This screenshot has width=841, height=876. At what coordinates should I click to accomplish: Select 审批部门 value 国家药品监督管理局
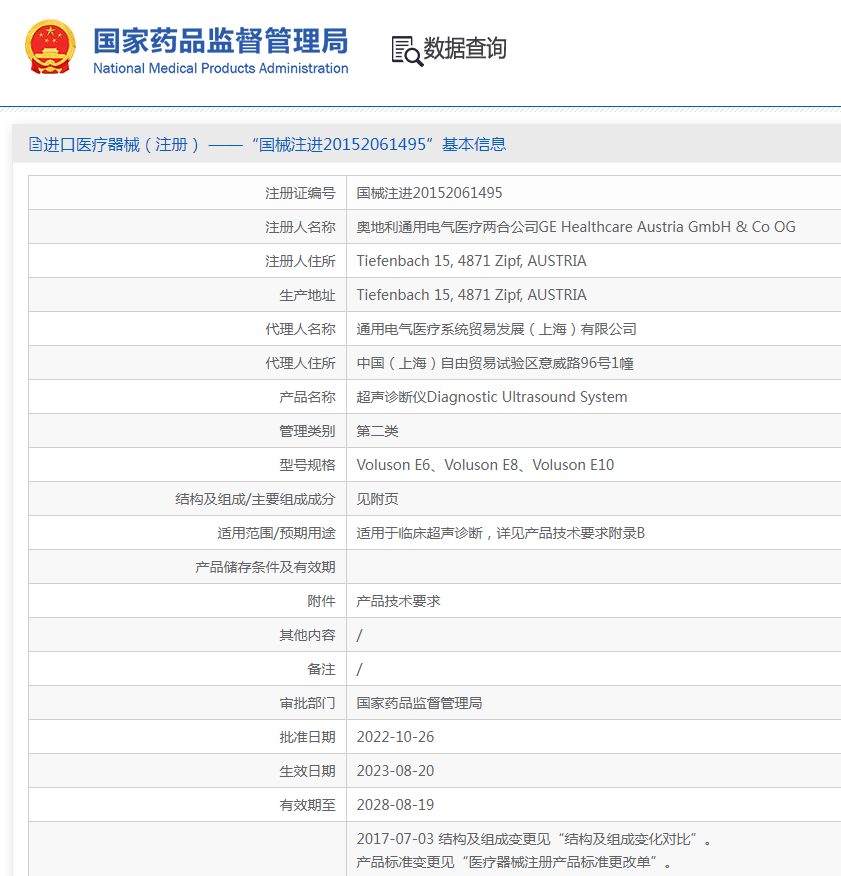[419, 703]
